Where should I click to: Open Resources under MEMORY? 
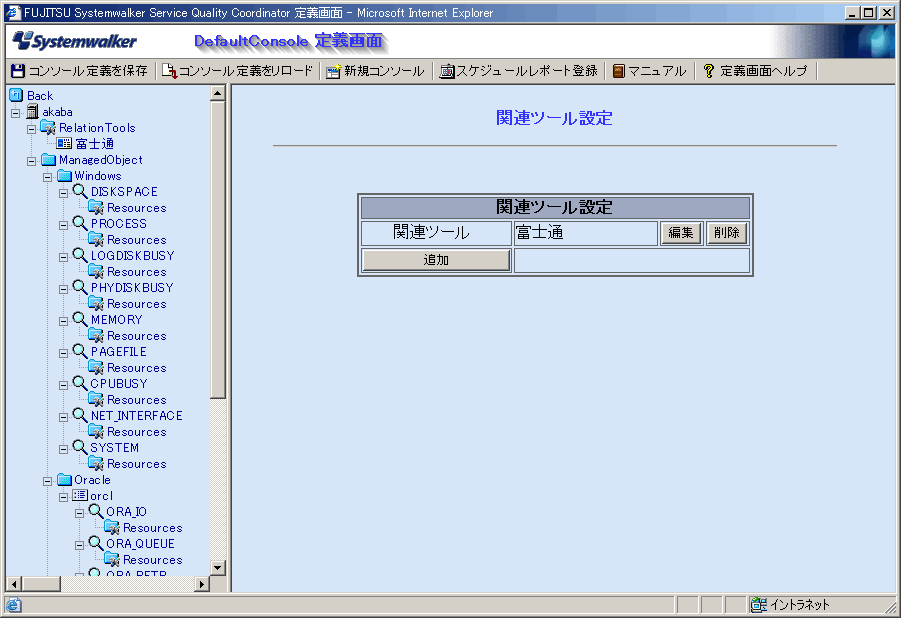coord(137,336)
